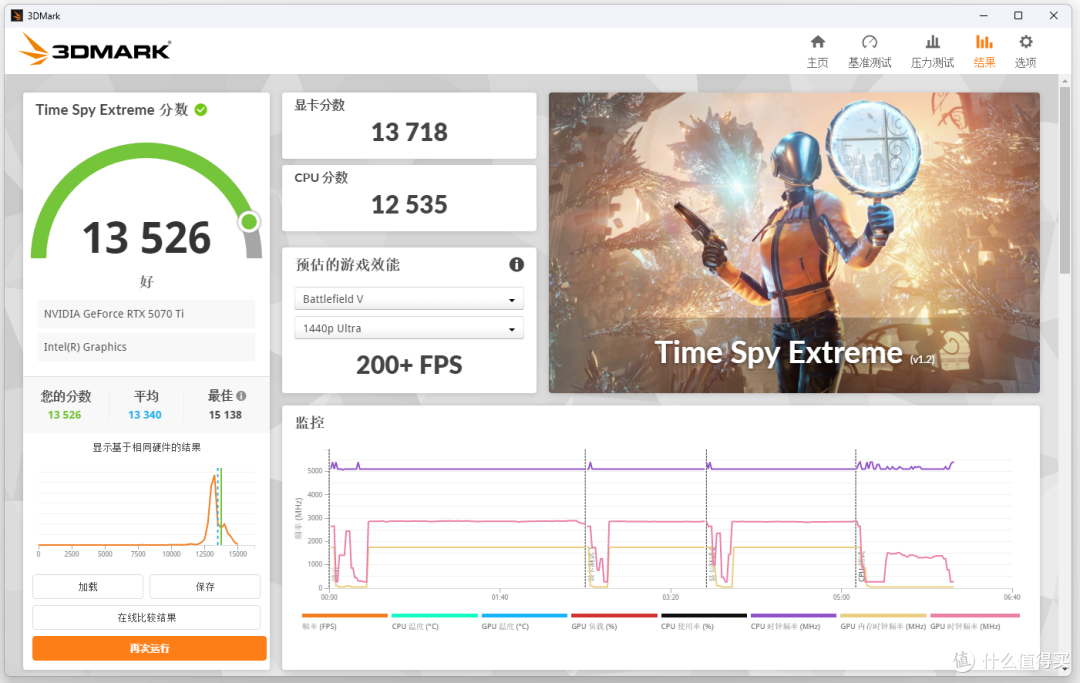Toggle 帧率 (FPS) orange legend item
The width and height of the screenshot is (1080, 683).
[344, 622]
